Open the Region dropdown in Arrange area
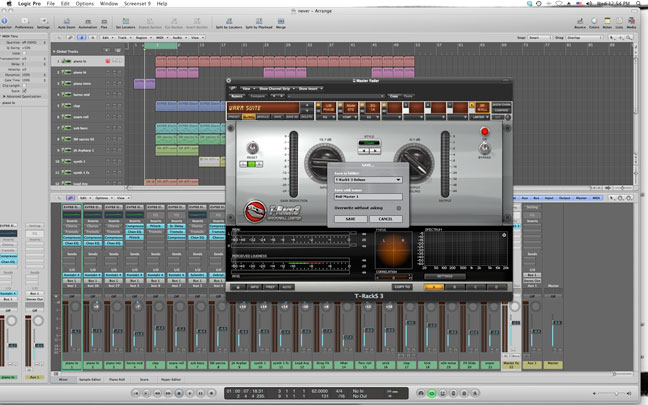The height and width of the screenshot is (405, 648). 143,38
